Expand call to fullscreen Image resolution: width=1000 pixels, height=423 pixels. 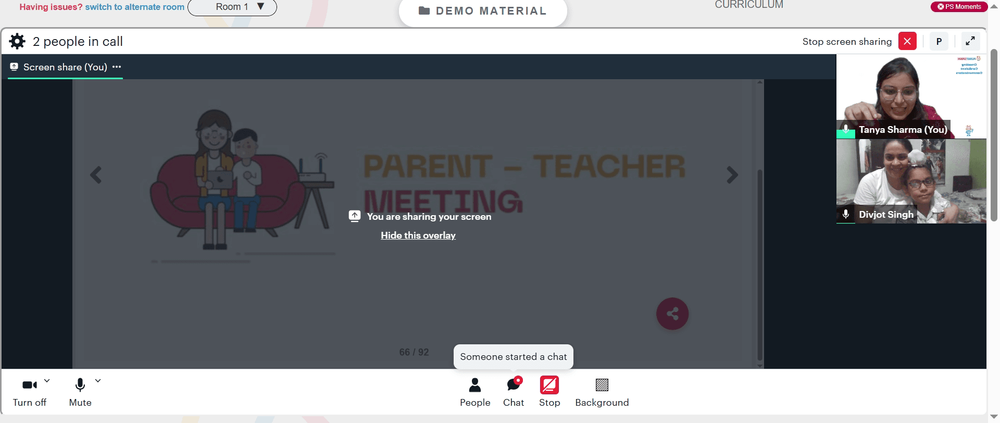(970, 41)
